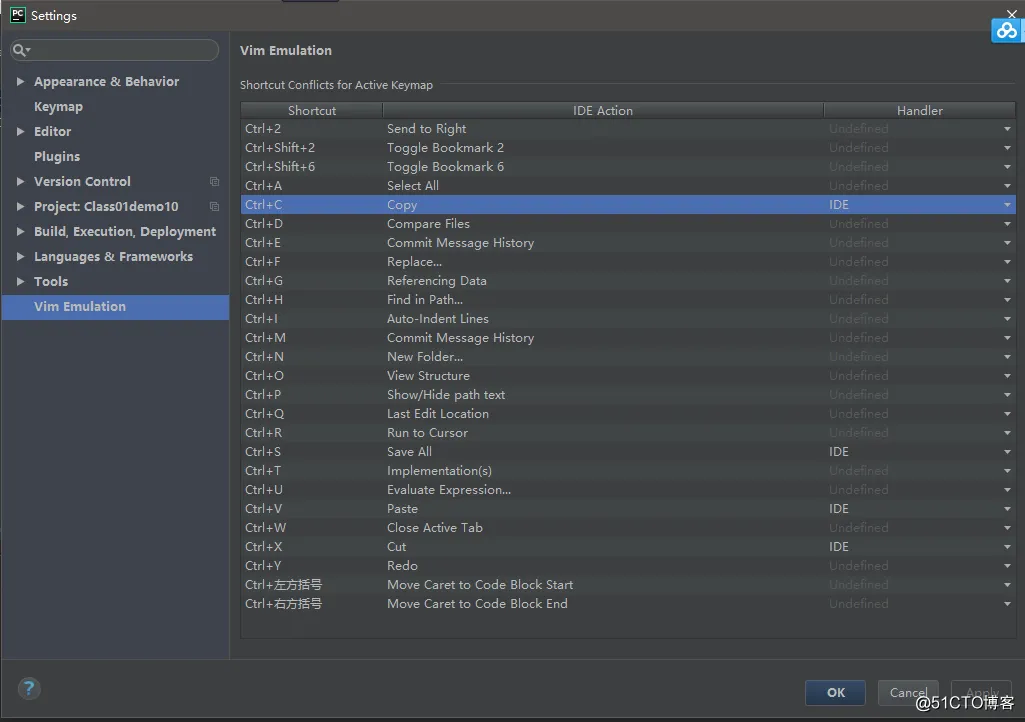This screenshot has height=722, width=1025.
Task: Click the PyCharm logo in title bar
Action: [16, 15]
